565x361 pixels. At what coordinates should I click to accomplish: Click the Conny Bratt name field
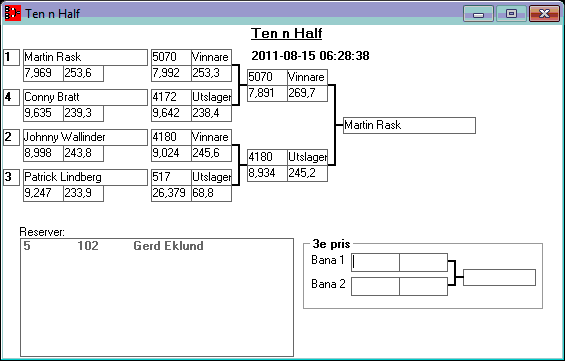tap(85, 97)
